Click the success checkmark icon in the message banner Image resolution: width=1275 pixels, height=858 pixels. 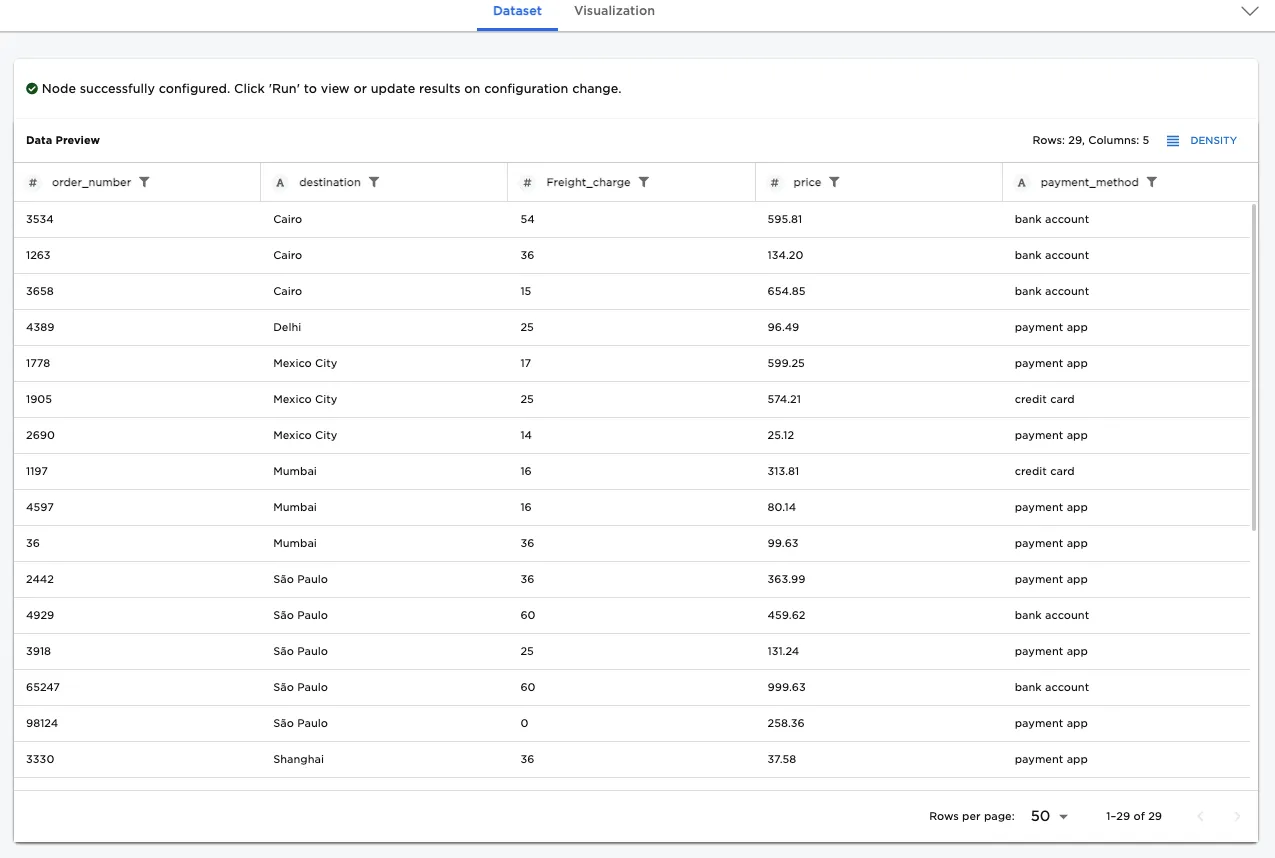tap(30, 88)
